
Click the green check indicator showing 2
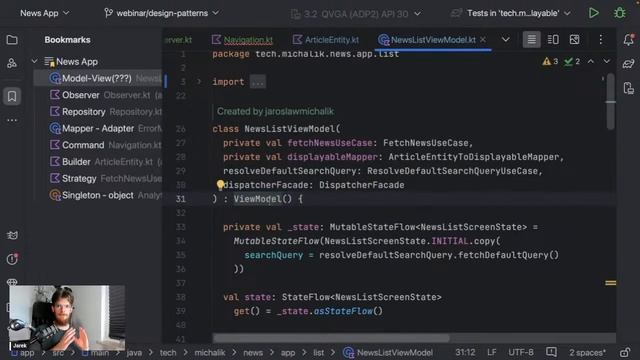[x=571, y=62]
